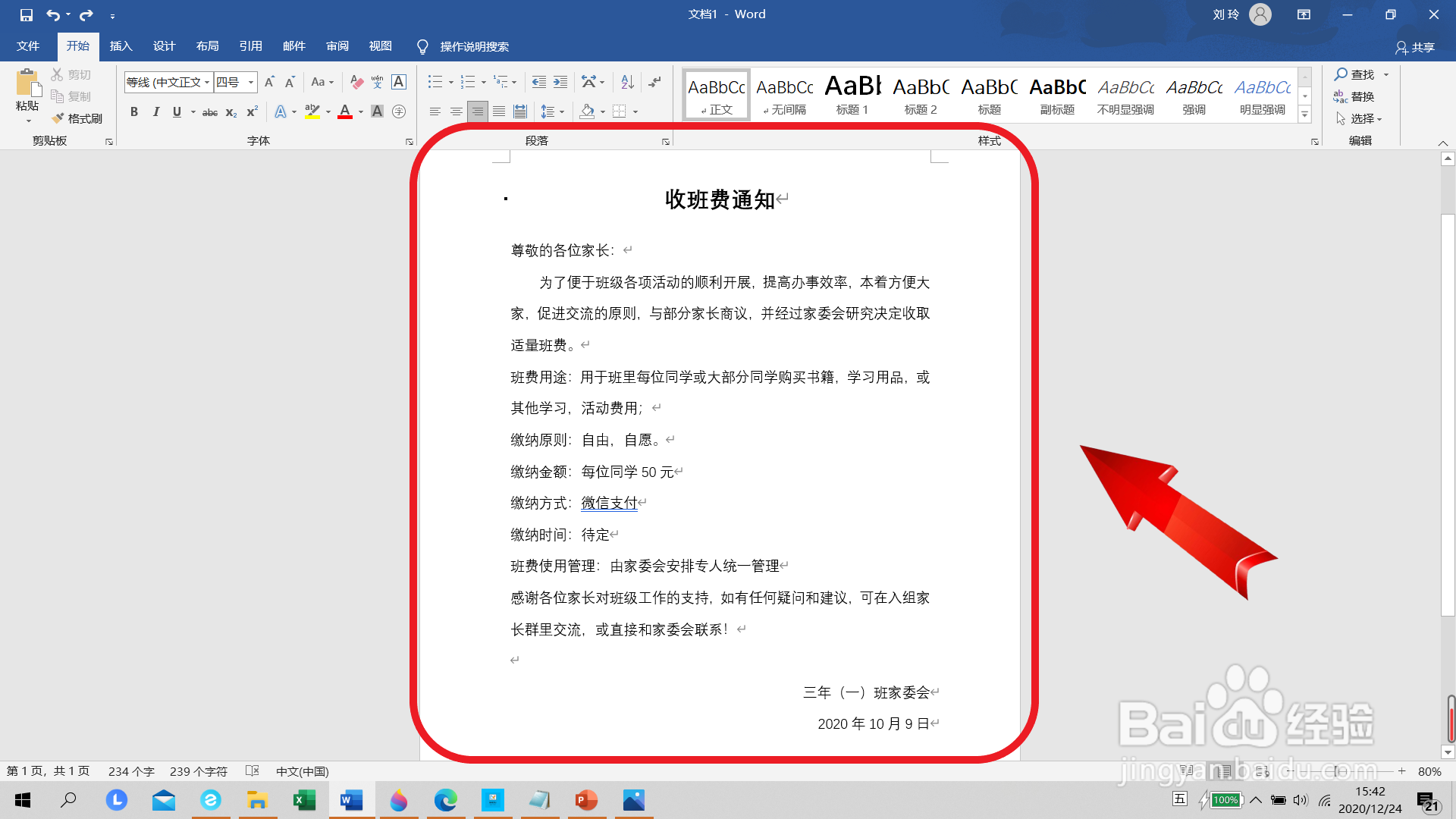Click the clear formatting eraser icon

pos(356,82)
